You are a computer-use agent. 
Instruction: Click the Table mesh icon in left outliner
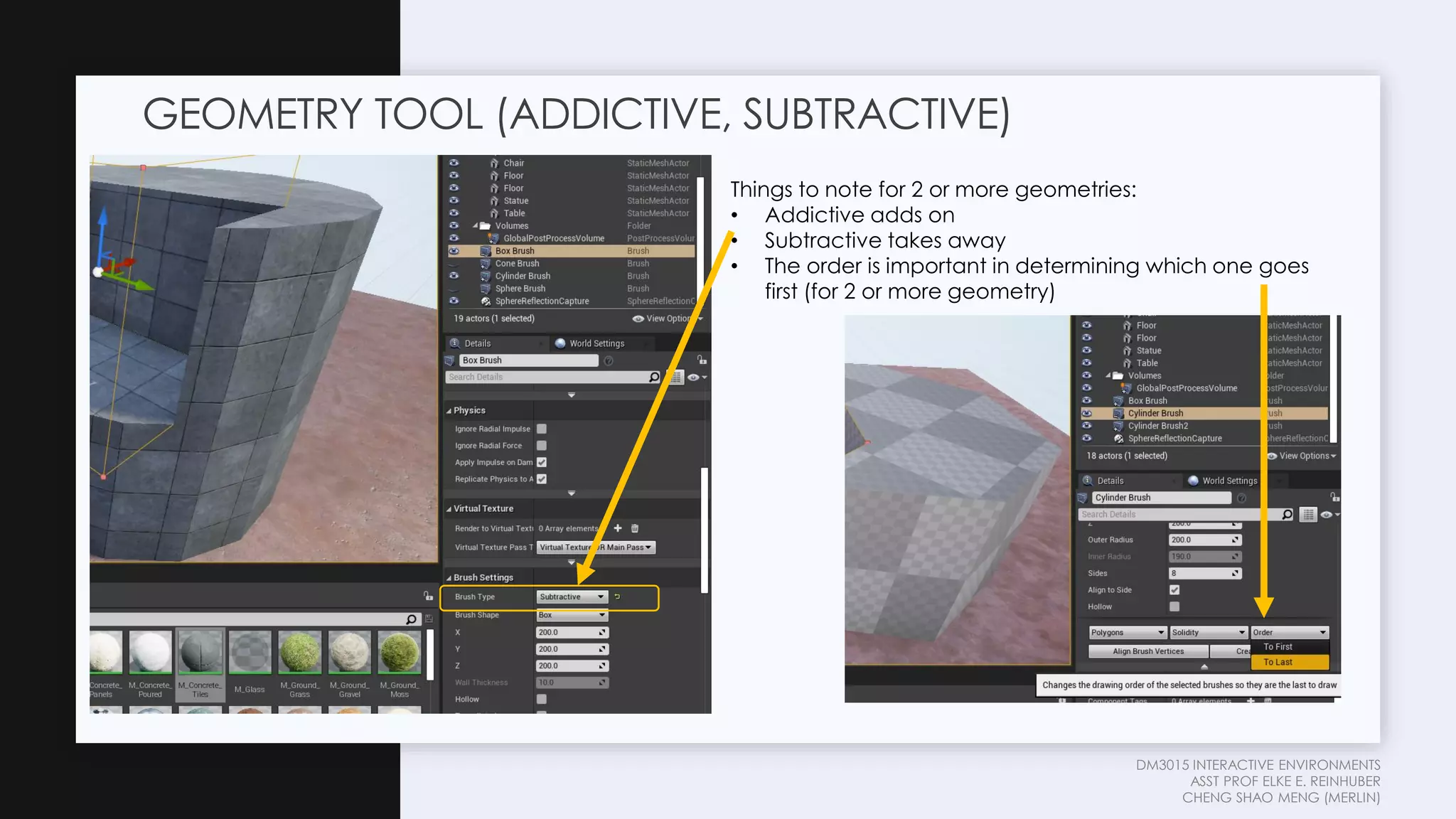tap(494, 213)
